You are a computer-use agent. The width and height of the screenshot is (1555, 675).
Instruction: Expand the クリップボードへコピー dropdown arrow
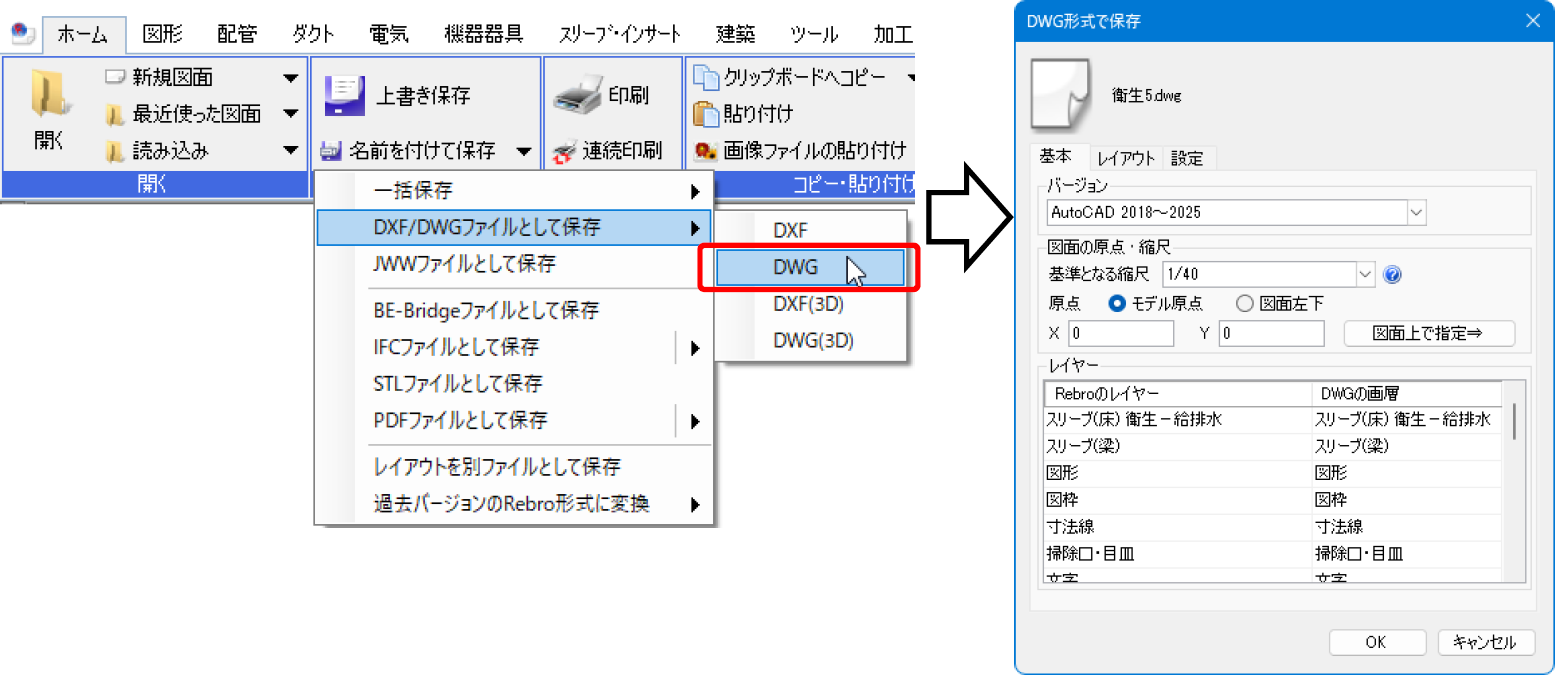pos(911,77)
